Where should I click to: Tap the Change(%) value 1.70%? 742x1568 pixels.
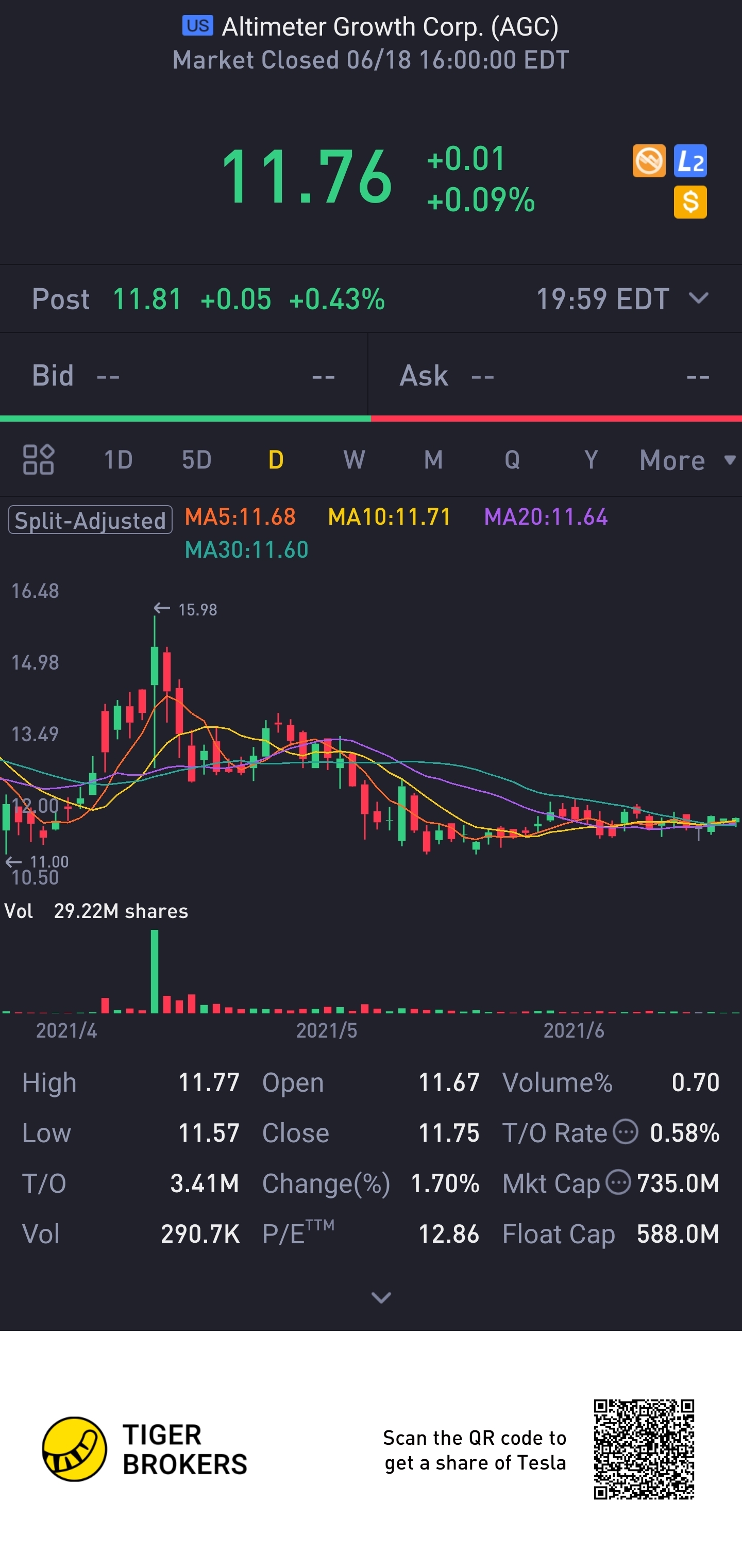tap(445, 1183)
